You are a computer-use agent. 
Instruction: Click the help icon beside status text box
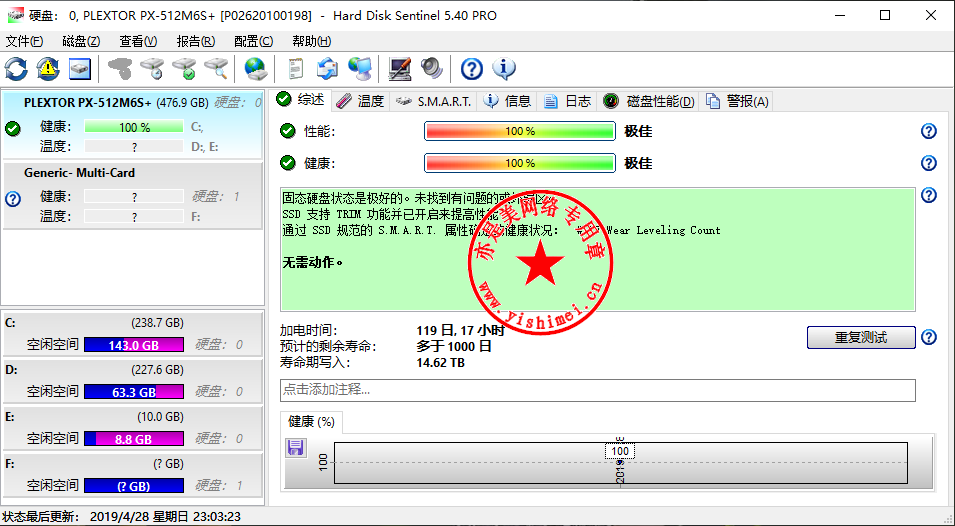click(928, 195)
